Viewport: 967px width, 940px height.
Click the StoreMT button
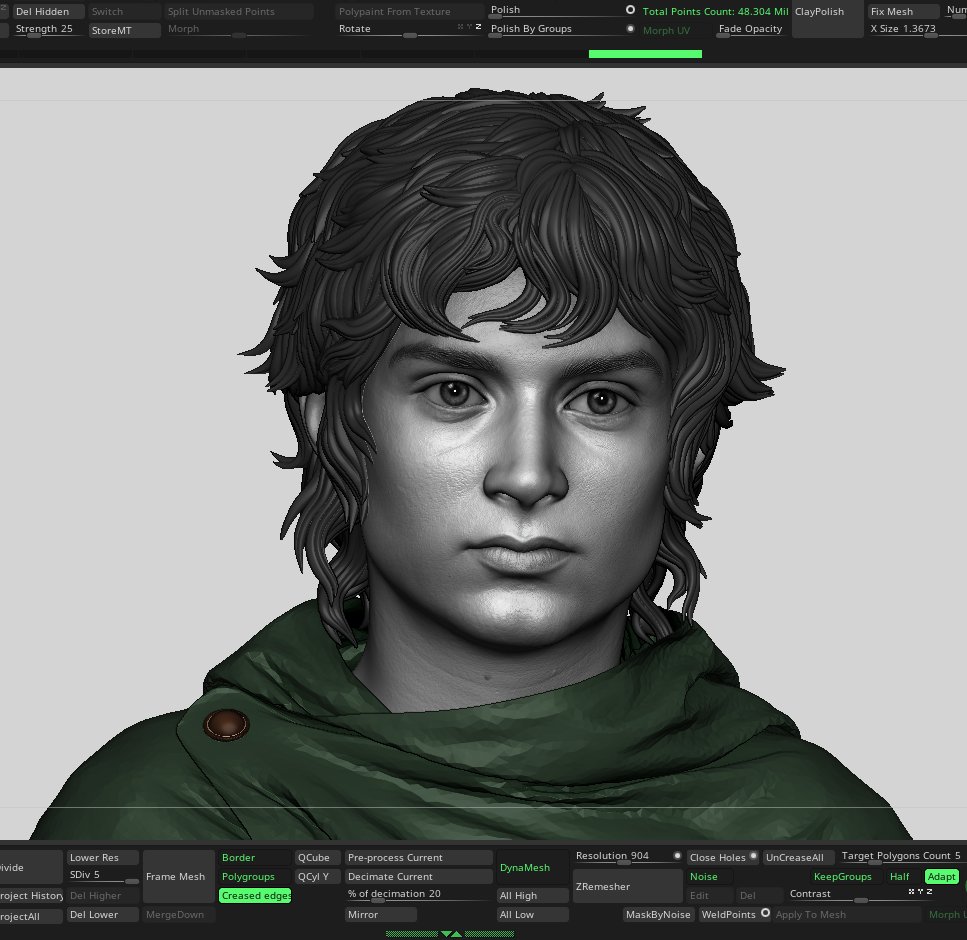point(125,30)
